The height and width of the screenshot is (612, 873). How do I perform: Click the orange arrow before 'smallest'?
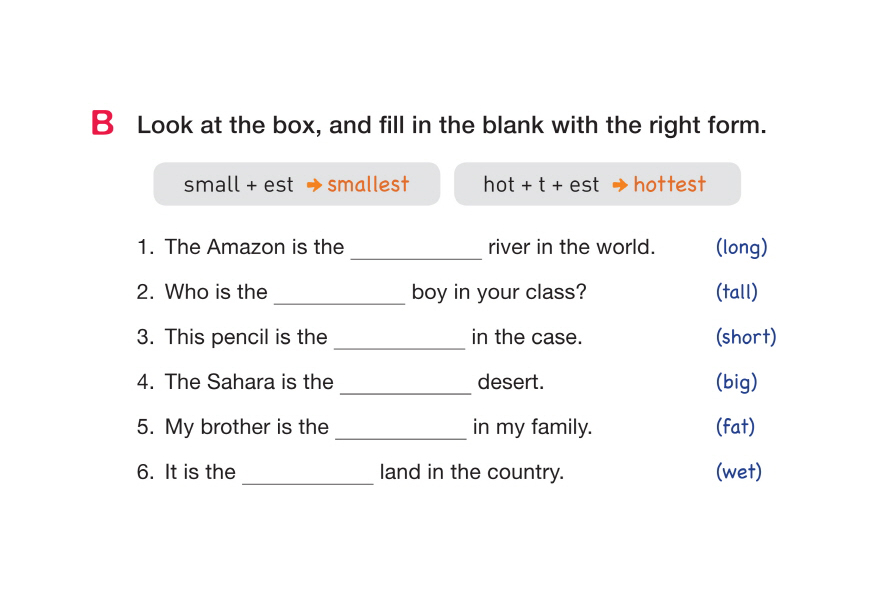point(314,185)
